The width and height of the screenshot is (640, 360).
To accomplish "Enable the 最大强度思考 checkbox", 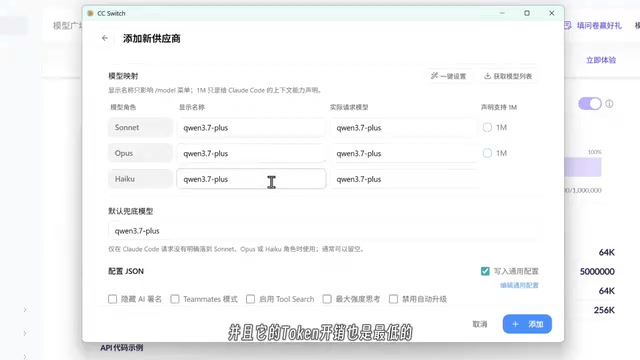I will (x=327, y=299).
